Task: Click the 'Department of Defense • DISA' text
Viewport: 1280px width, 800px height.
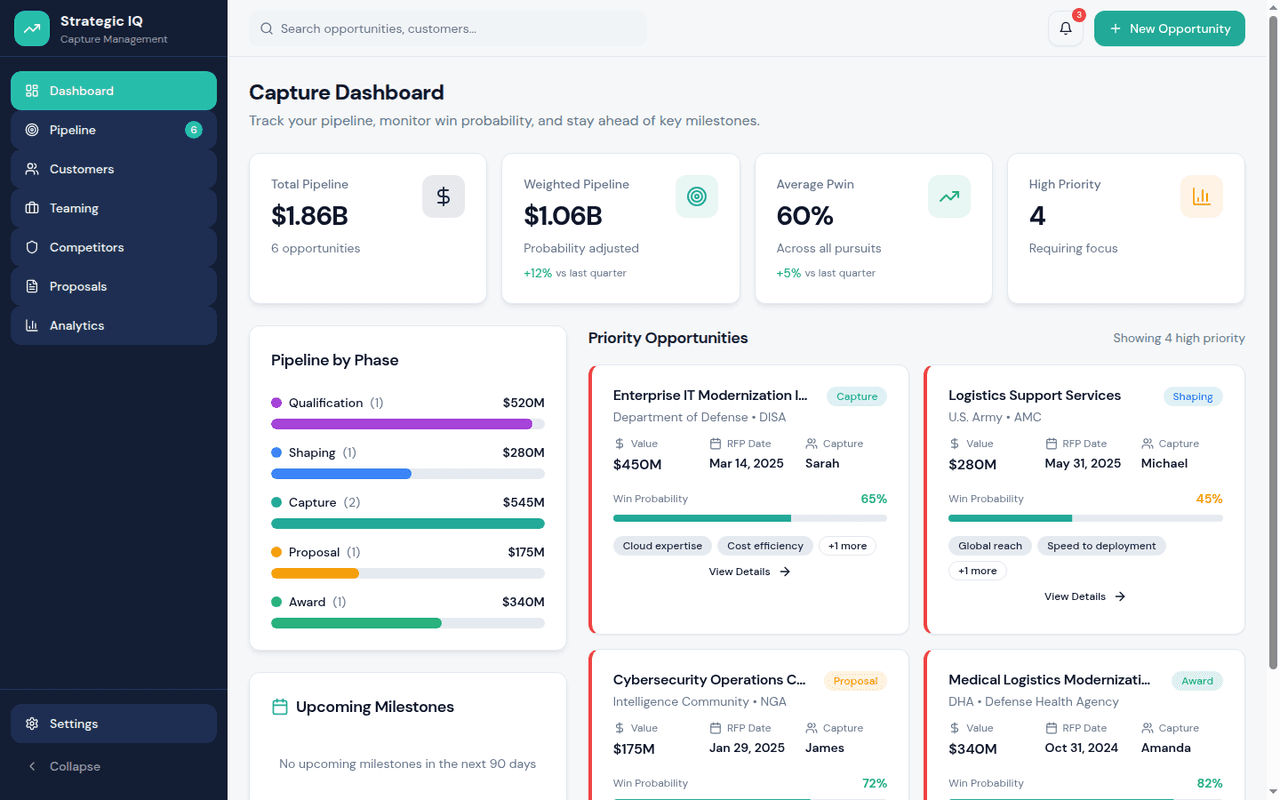Action: (700, 417)
